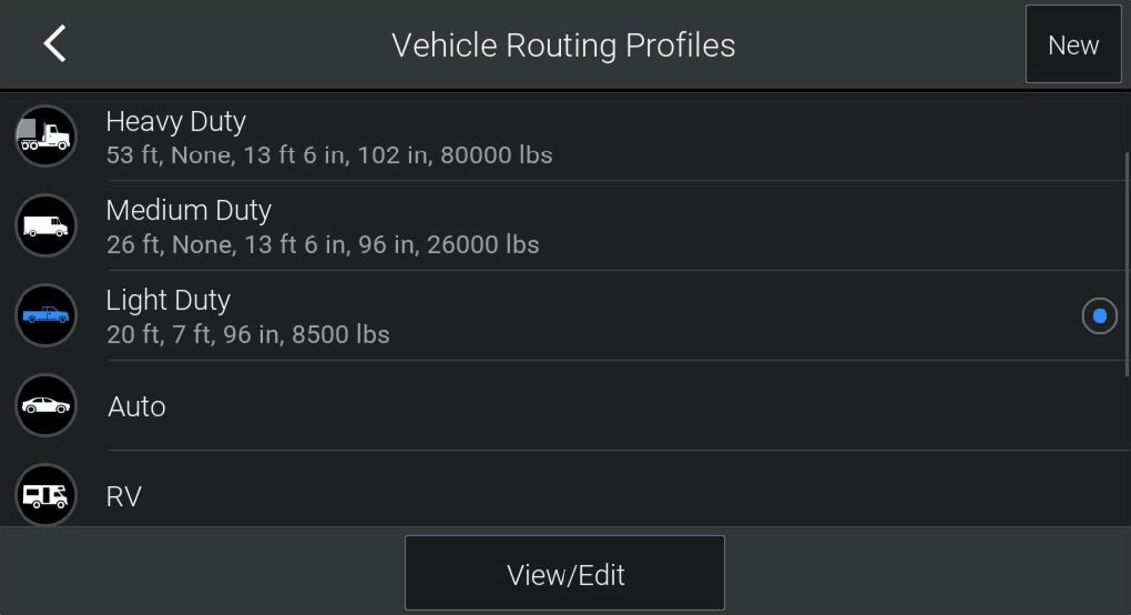Click the Vehicle Routing Profiles title

click(x=563, y=45)
